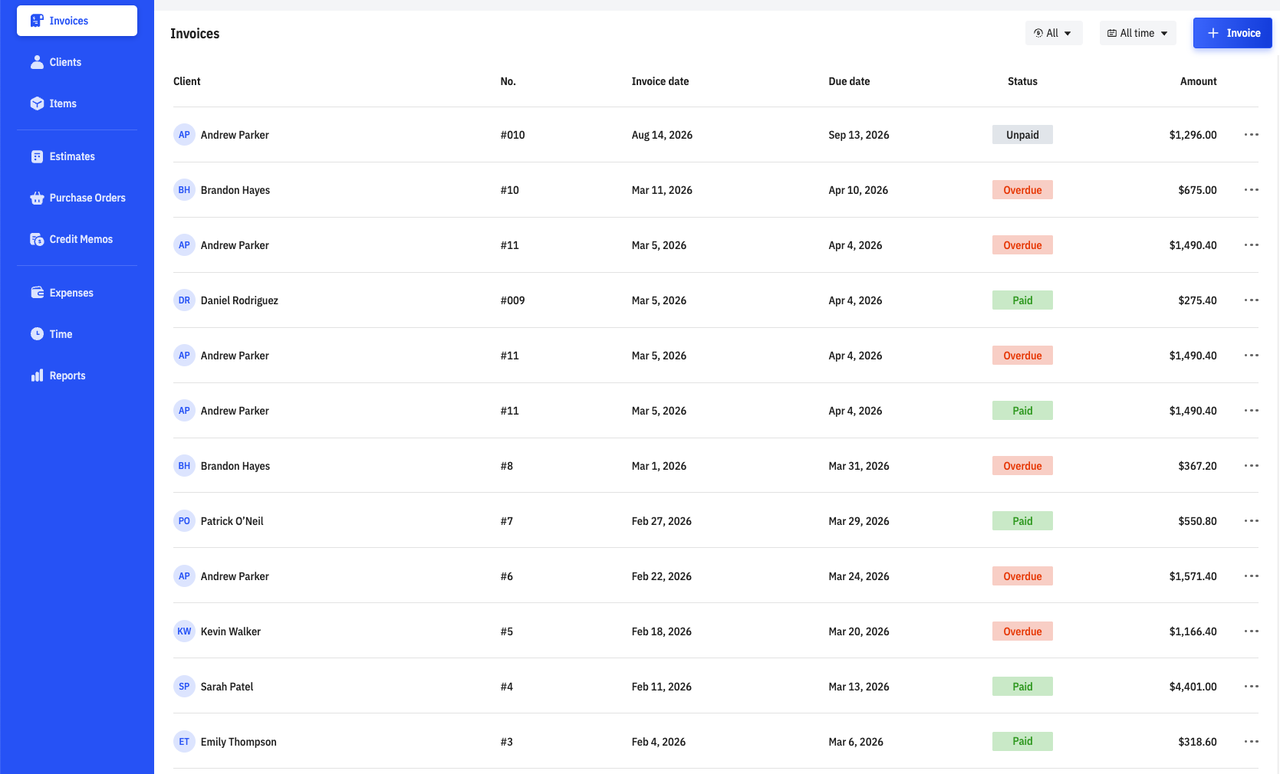Click invoice number #7
This screenshot has width=1280, height=774.
(x=507, y=521)
